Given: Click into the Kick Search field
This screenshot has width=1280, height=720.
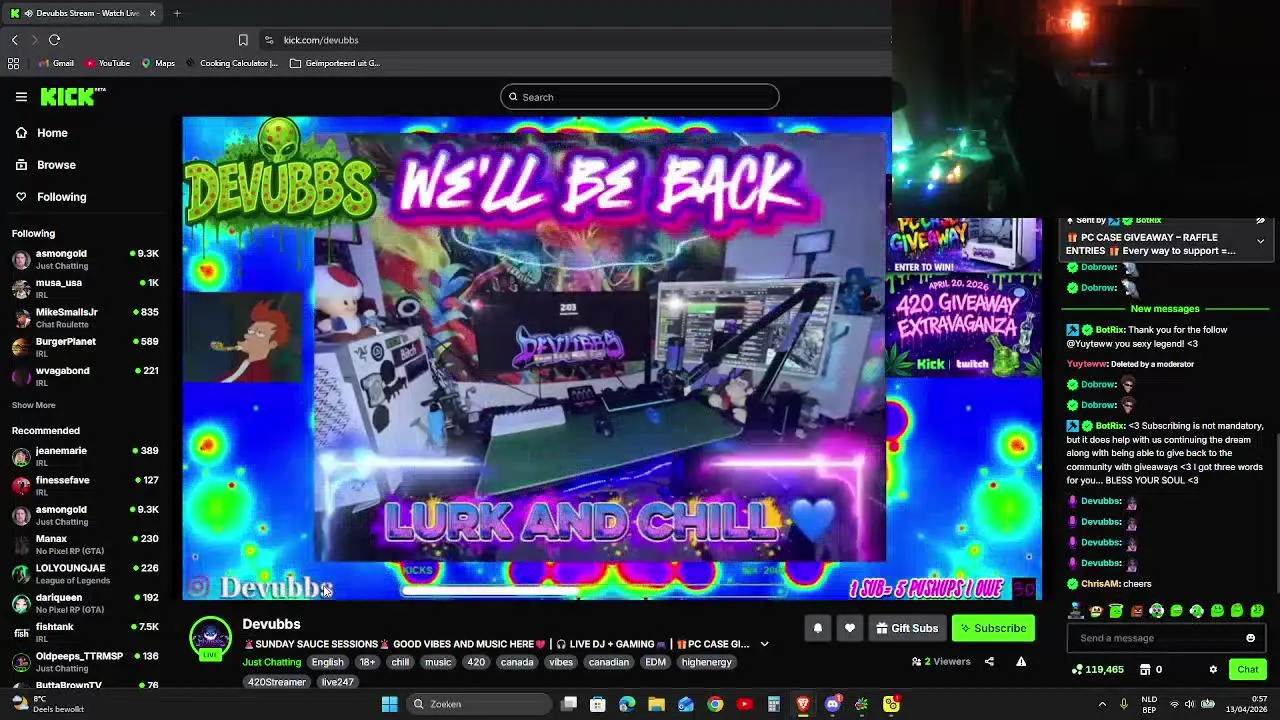Looking at the screenshot, I should tap(640, 97).
